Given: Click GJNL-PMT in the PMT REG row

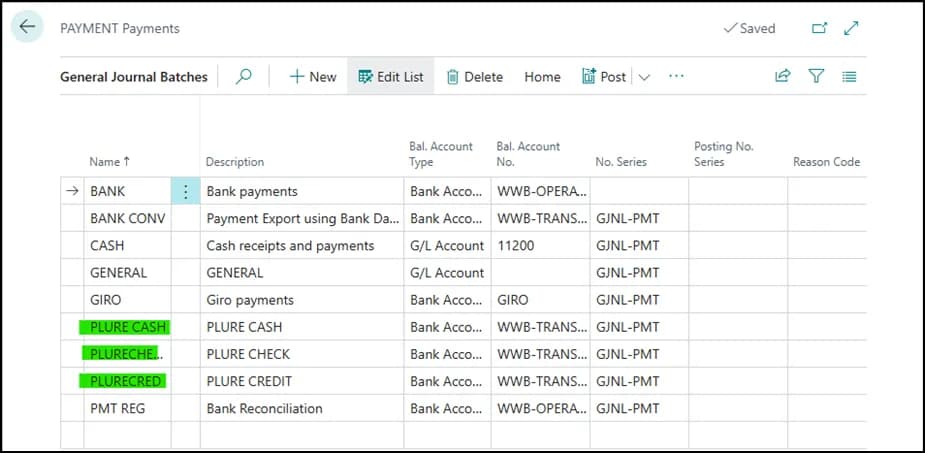Looking at the screenshot, I should [x=628, y=409].
